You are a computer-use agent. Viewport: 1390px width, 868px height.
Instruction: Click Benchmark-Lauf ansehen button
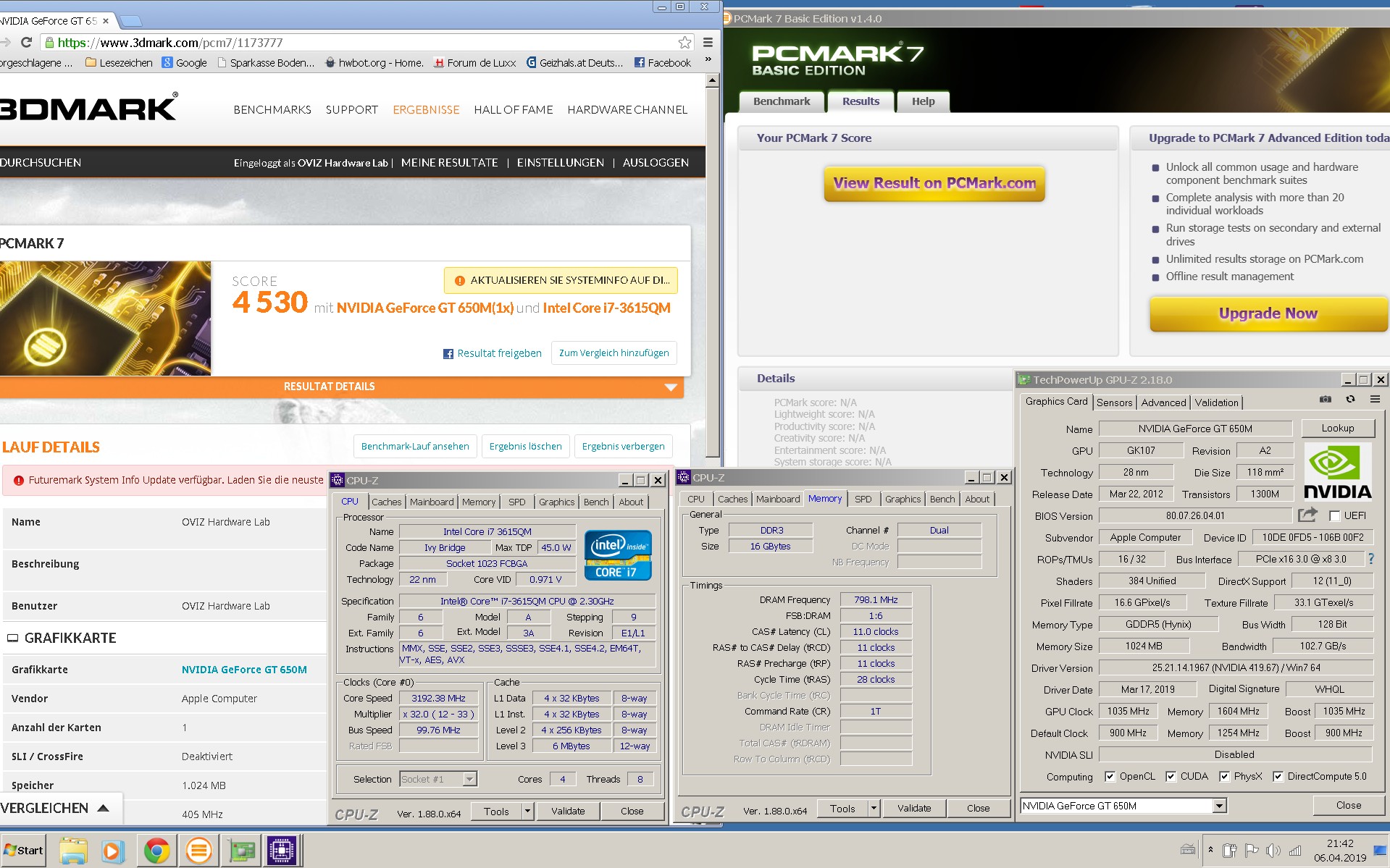coord(415,447)
